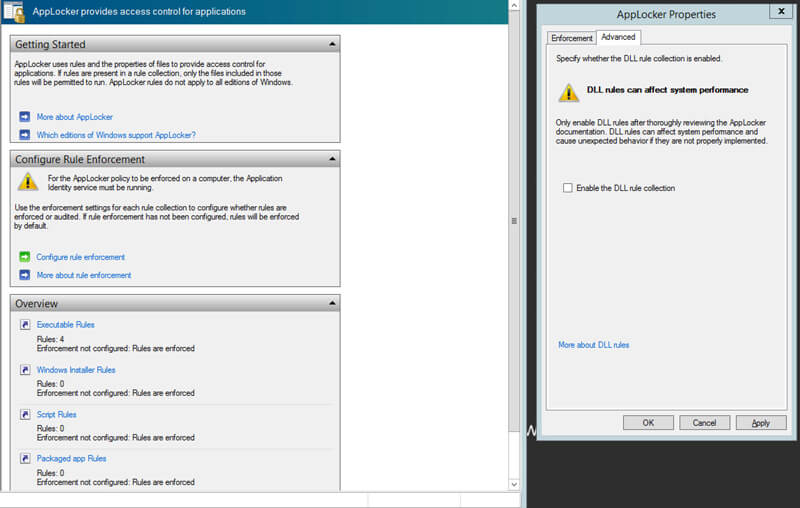Image resolution: width=800 pixels, height=508 pixels.
Task: Open the More about rule enforcement link
Action: [84, 275]
